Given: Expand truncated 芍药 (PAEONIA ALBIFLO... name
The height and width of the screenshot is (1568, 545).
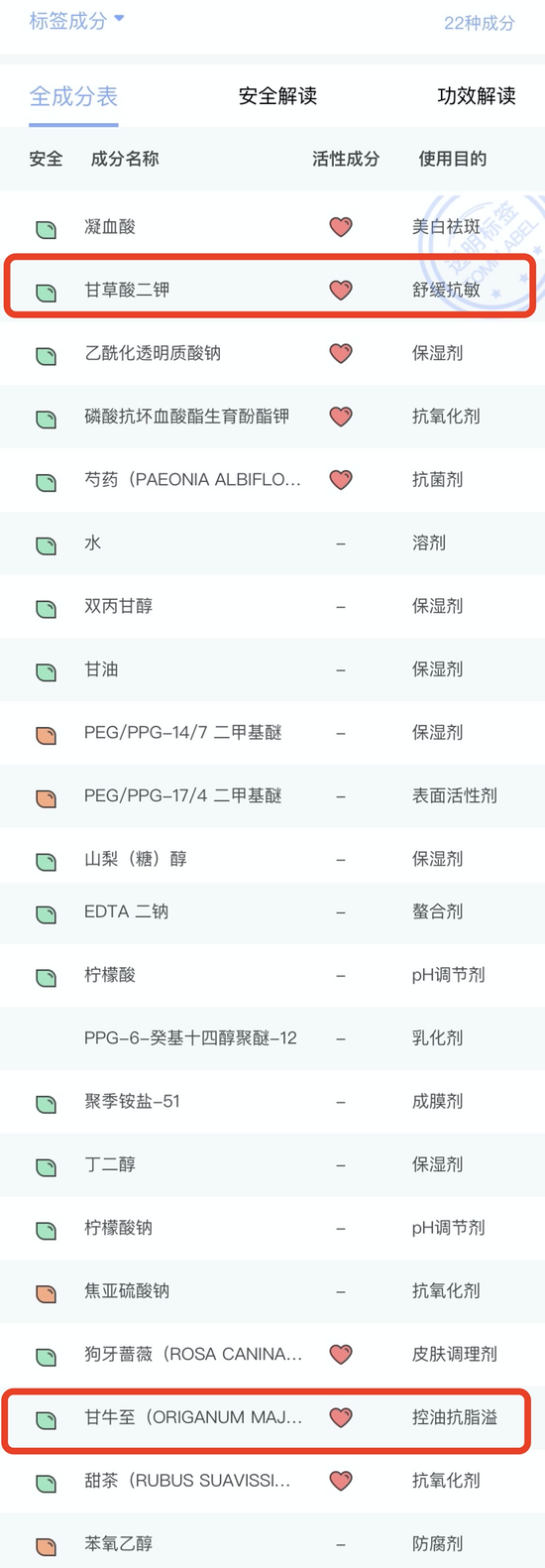Looking at the screenshot, I should tap(192, 480).
